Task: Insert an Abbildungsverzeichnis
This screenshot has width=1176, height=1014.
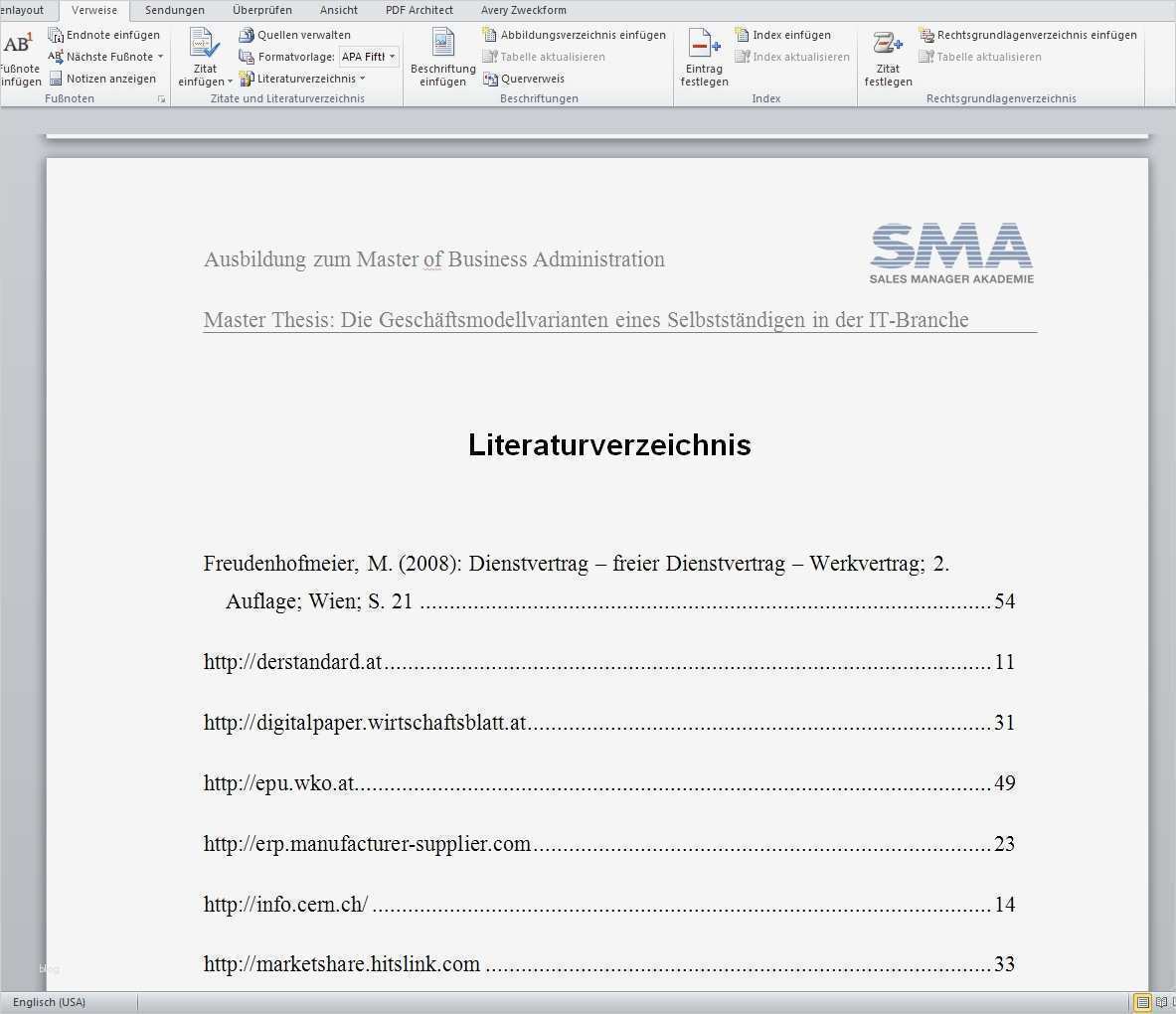Action: point(577,34)
